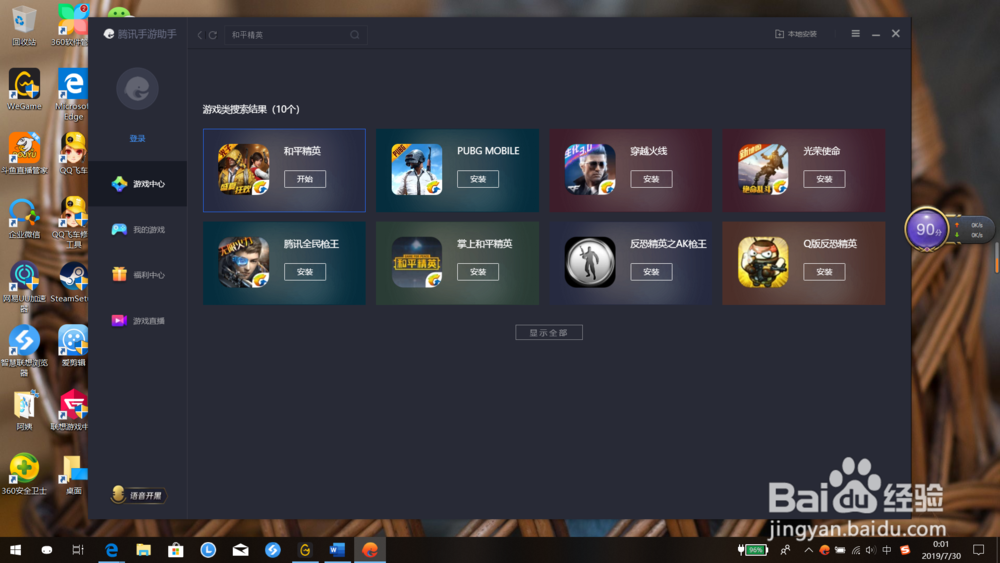Click the 语音开黑 voice chat button

click(x=138, y=495)
